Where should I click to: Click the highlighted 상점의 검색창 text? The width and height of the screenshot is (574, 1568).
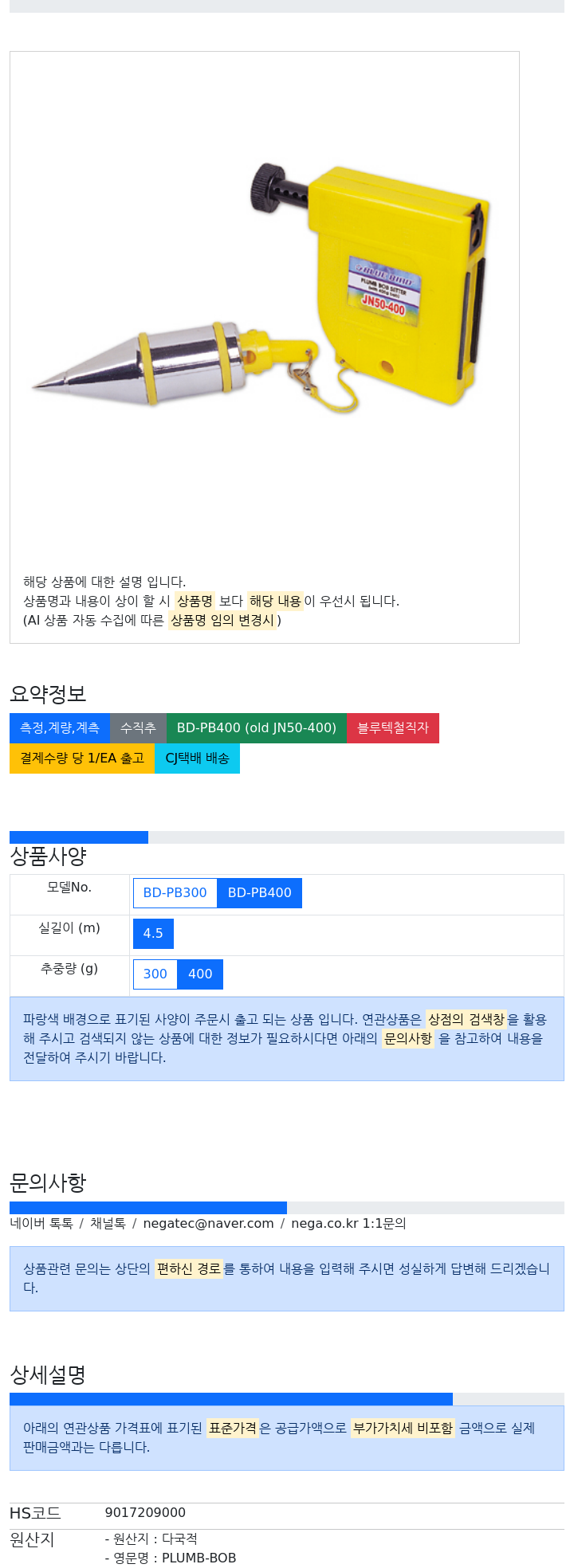[x=466, y=1019]
